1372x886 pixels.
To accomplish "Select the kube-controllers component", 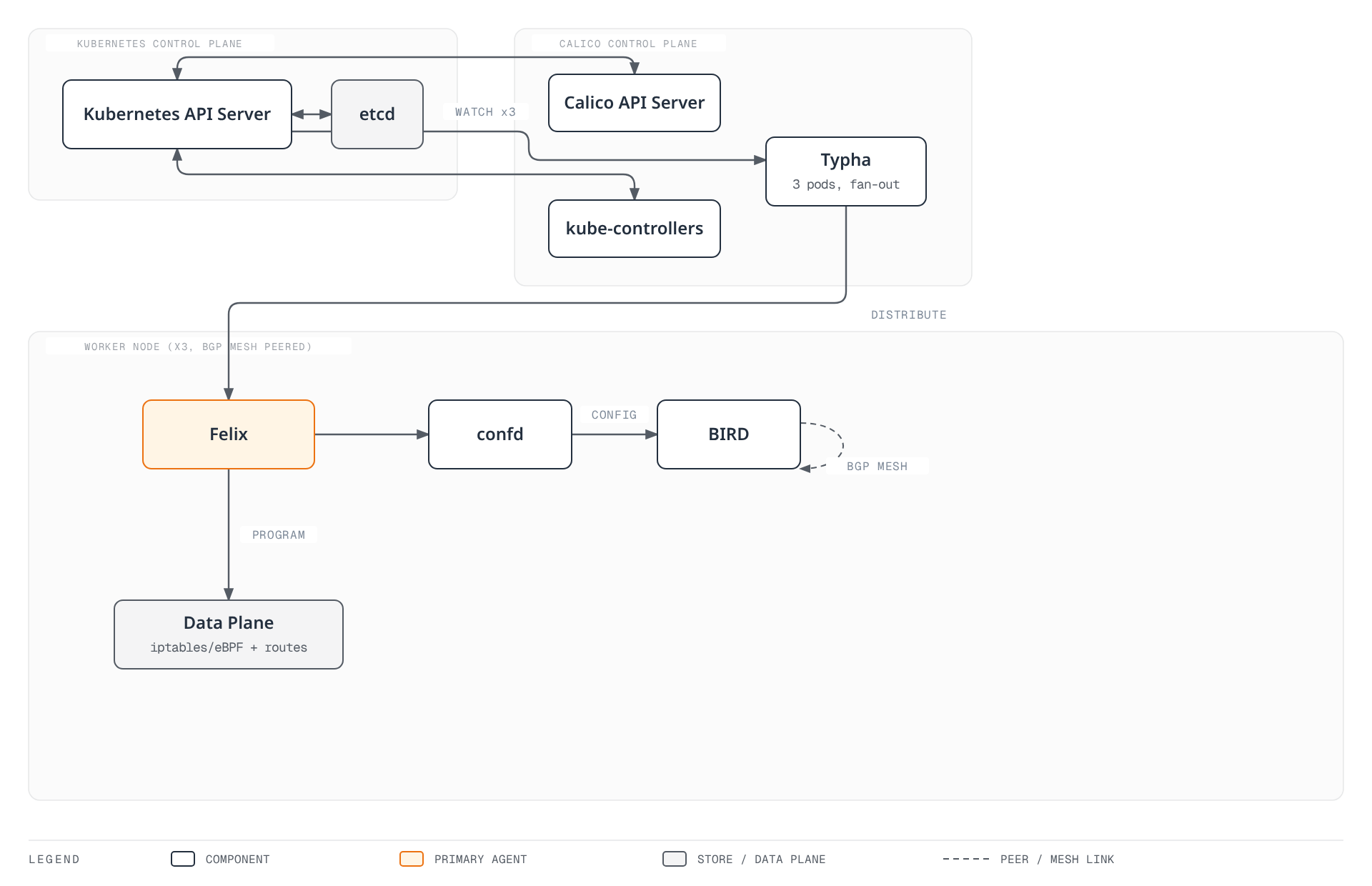I will pyautogui.click(x=635, y=229).
